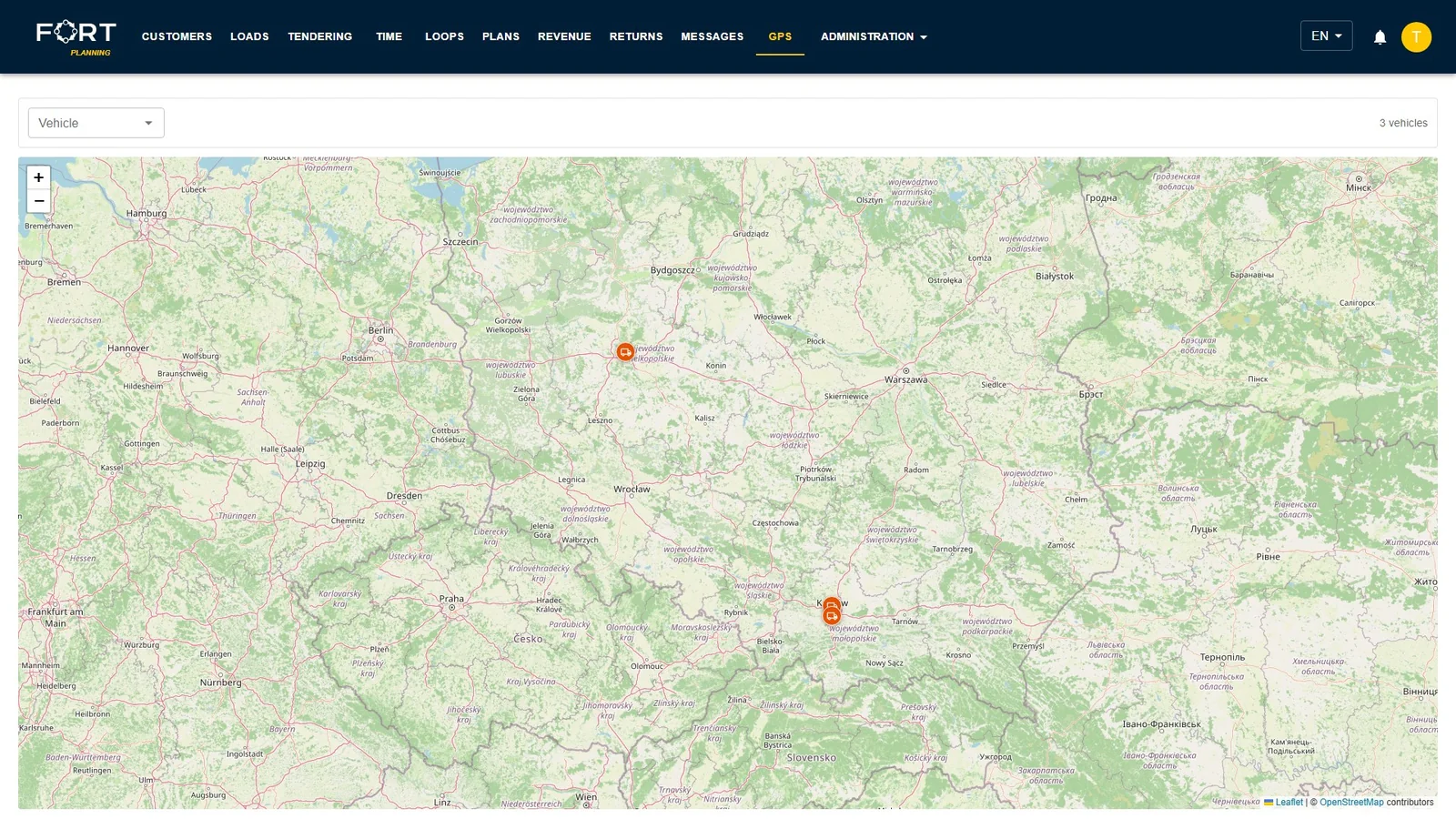Click the Hamburg label on the map

click(147, 214)
